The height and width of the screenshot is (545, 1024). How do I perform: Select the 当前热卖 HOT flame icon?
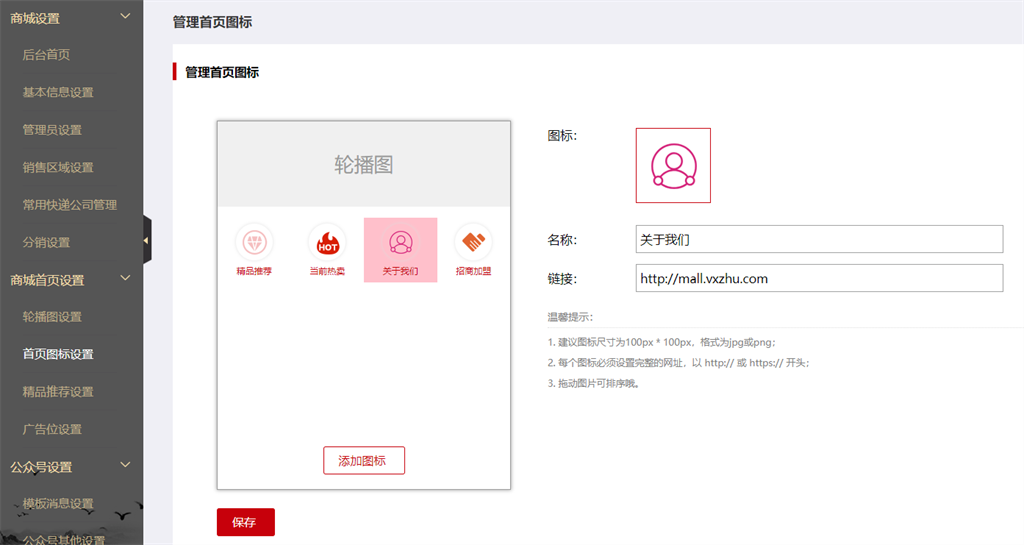[327, 242]
